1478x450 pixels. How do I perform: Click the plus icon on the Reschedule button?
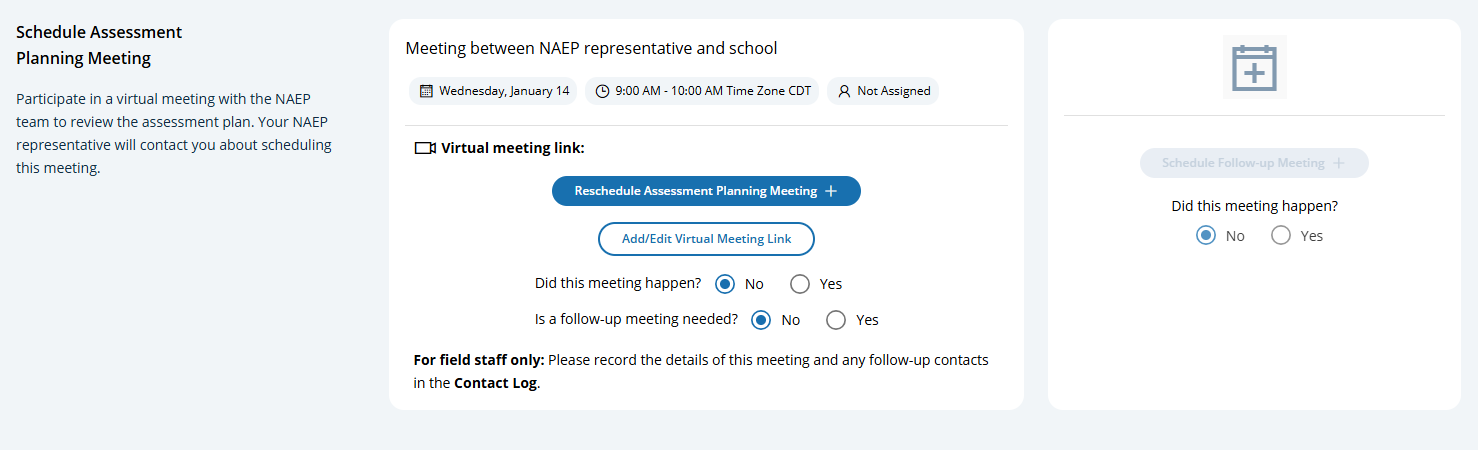coord(831,191)
